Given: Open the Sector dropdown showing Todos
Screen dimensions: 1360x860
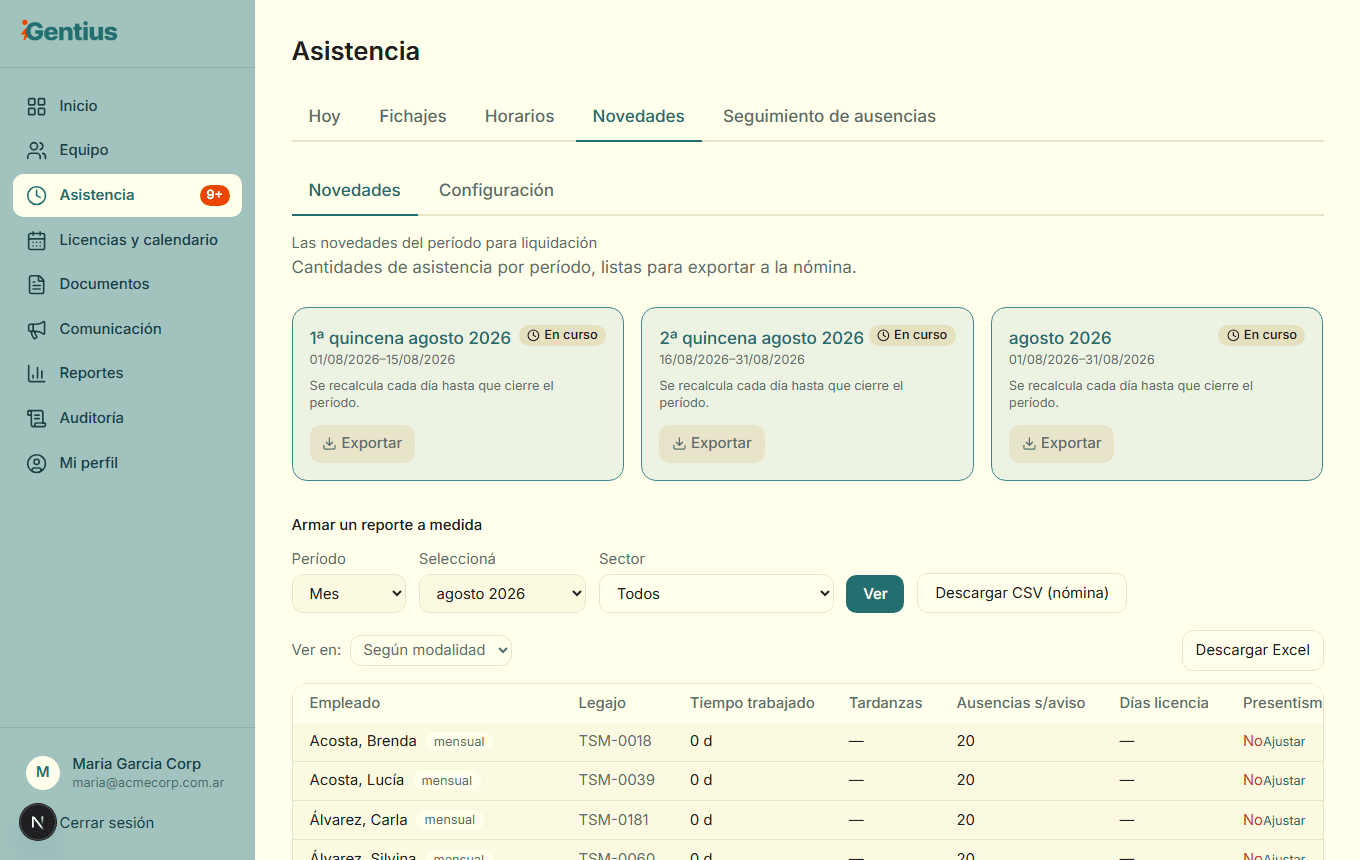Looking at the screenshot, I should click(x=716, y=593).
